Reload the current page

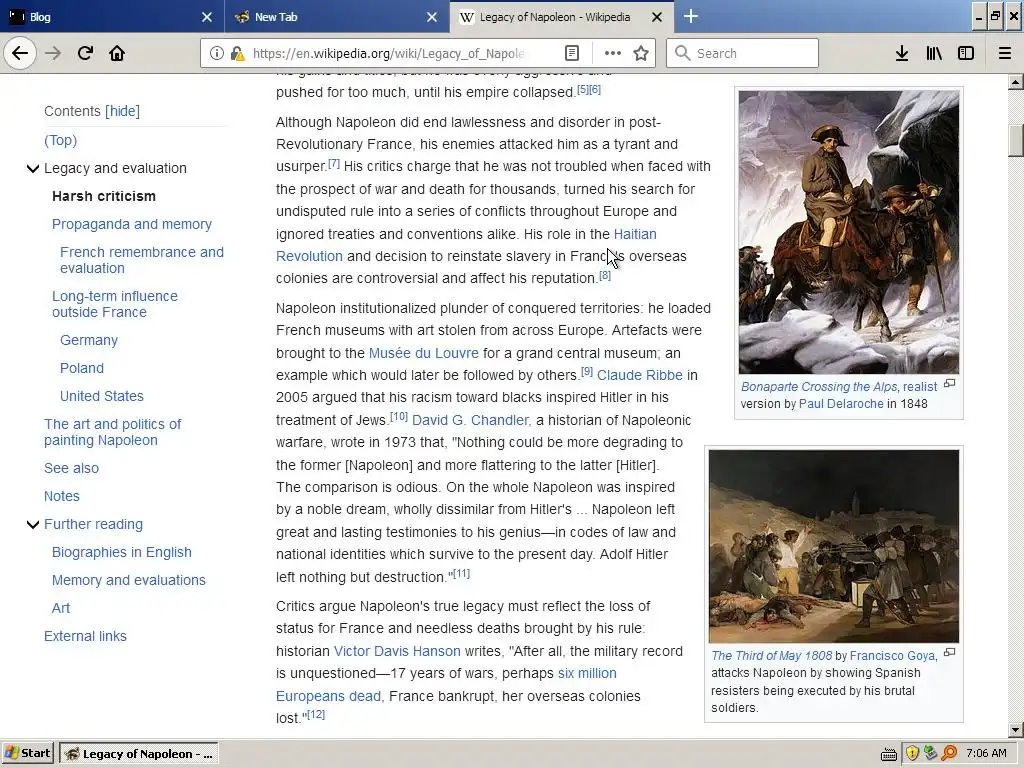(x=85, y=53)
